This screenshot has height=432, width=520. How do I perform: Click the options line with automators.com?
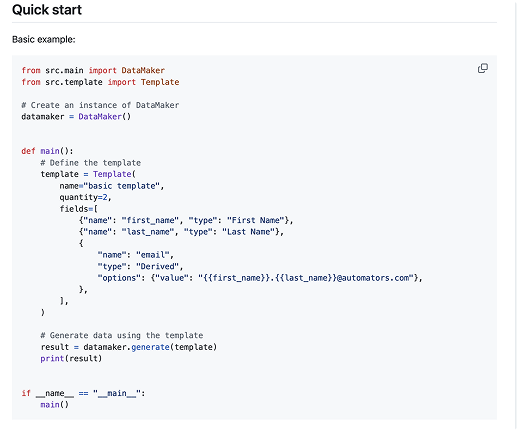260,278
